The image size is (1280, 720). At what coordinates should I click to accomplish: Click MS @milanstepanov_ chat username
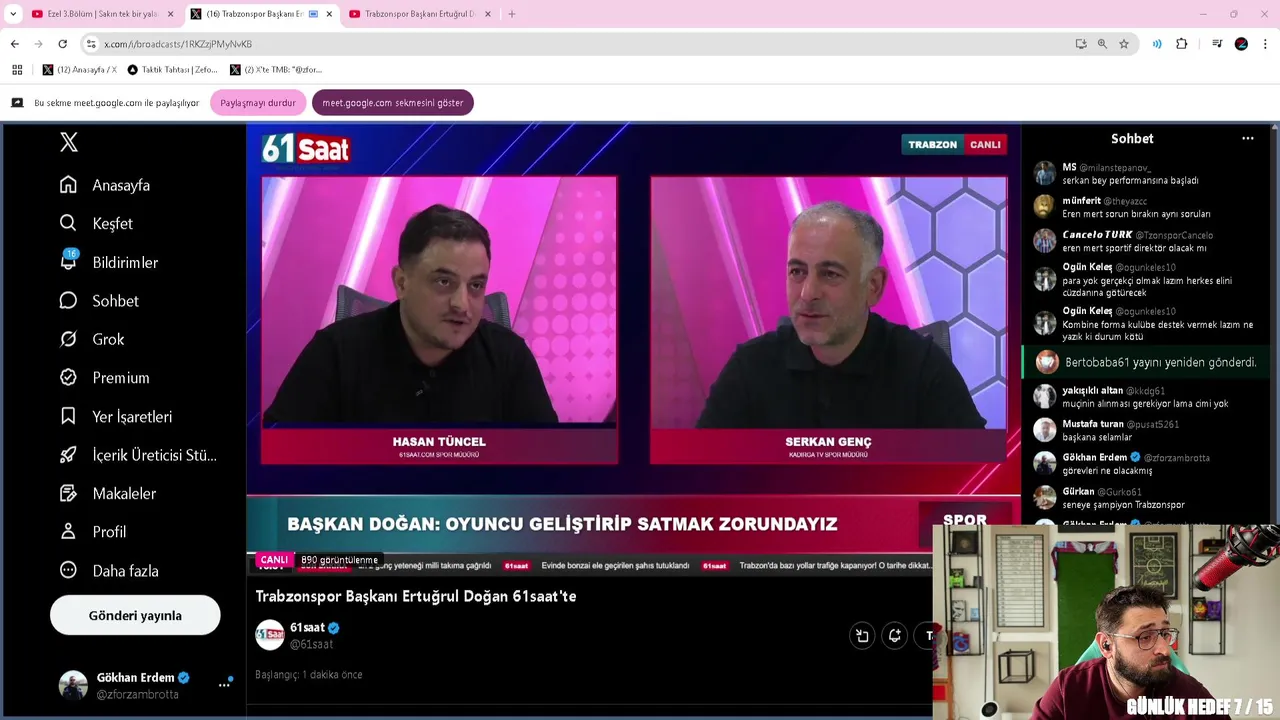click(1106, 167)
